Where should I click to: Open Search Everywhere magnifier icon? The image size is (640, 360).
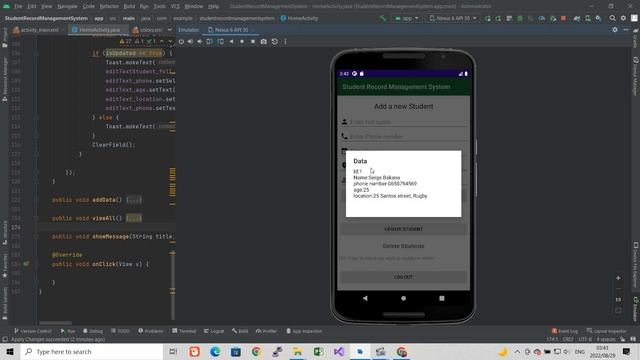coord(612,18)
